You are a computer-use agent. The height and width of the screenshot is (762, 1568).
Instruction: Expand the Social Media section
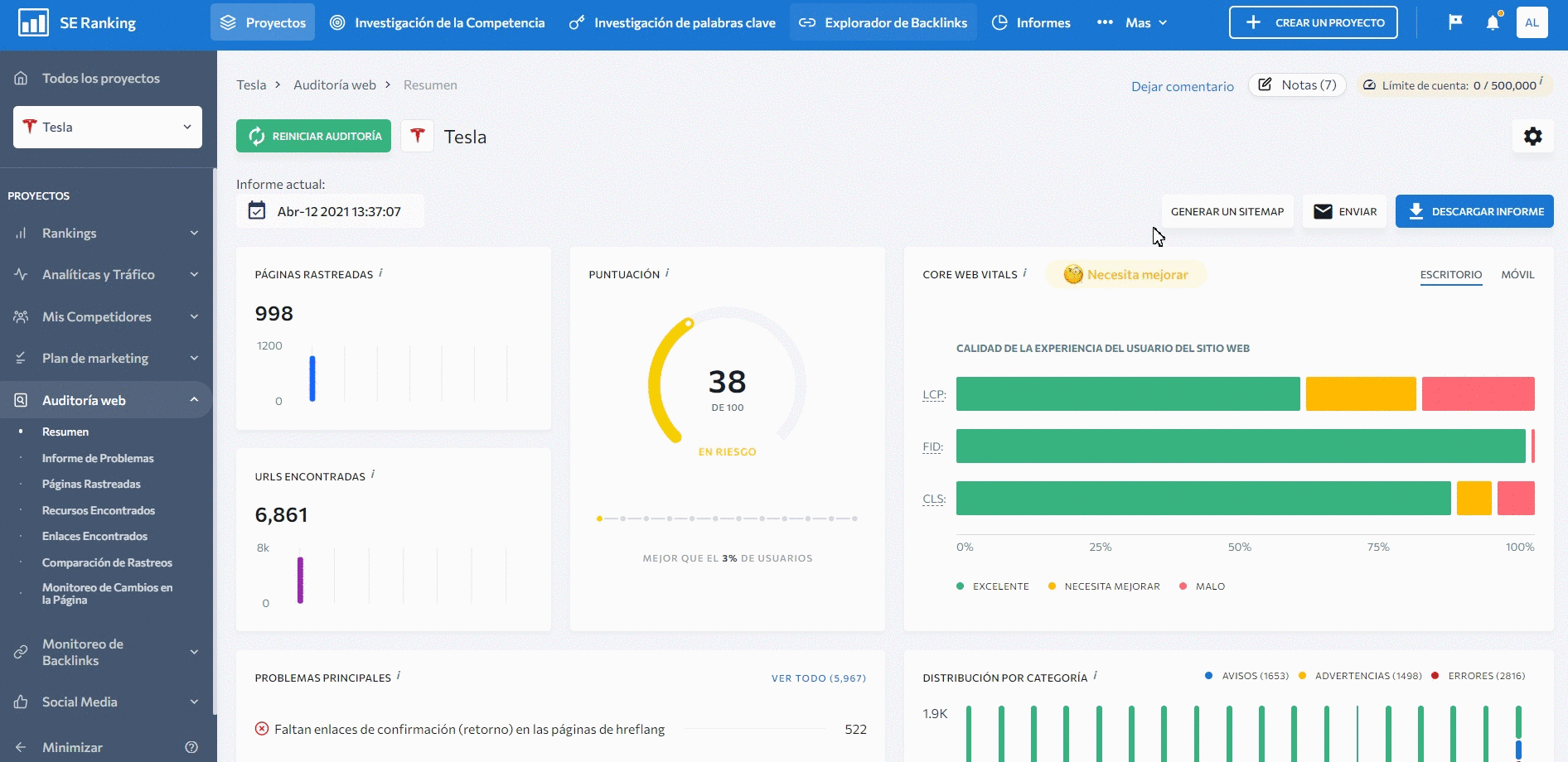[x=194, y=702]
